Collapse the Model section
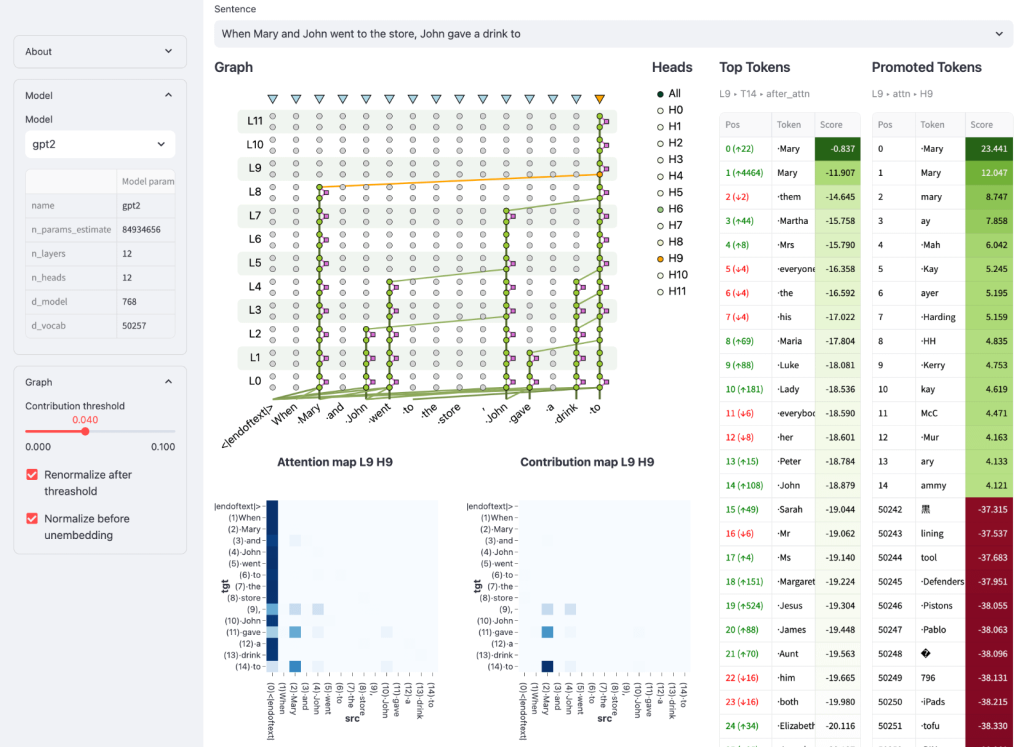The height and width of the screenshot is (747, 1024). (x=100, y=95)
